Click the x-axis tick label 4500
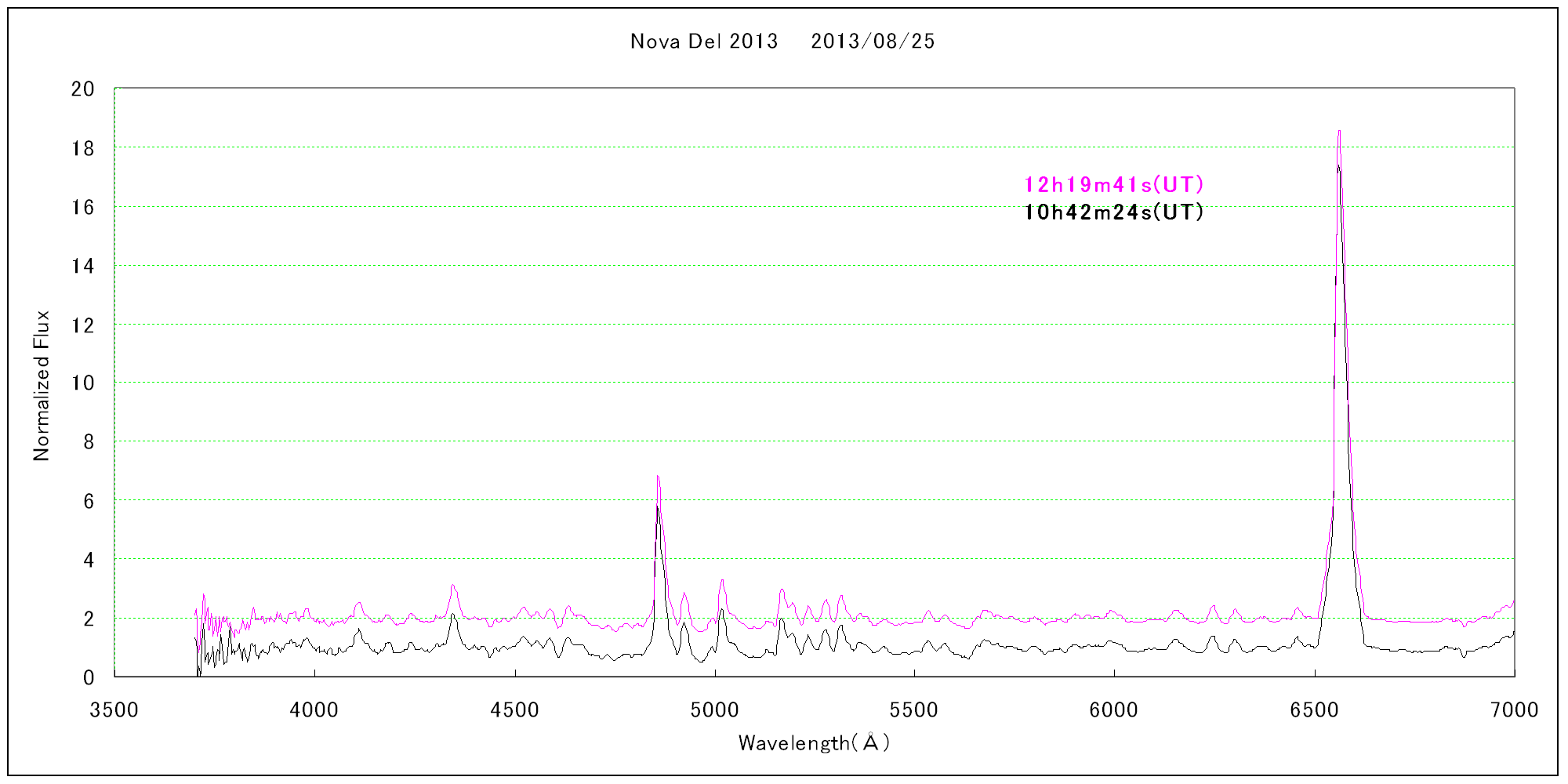 pos(514,710)
